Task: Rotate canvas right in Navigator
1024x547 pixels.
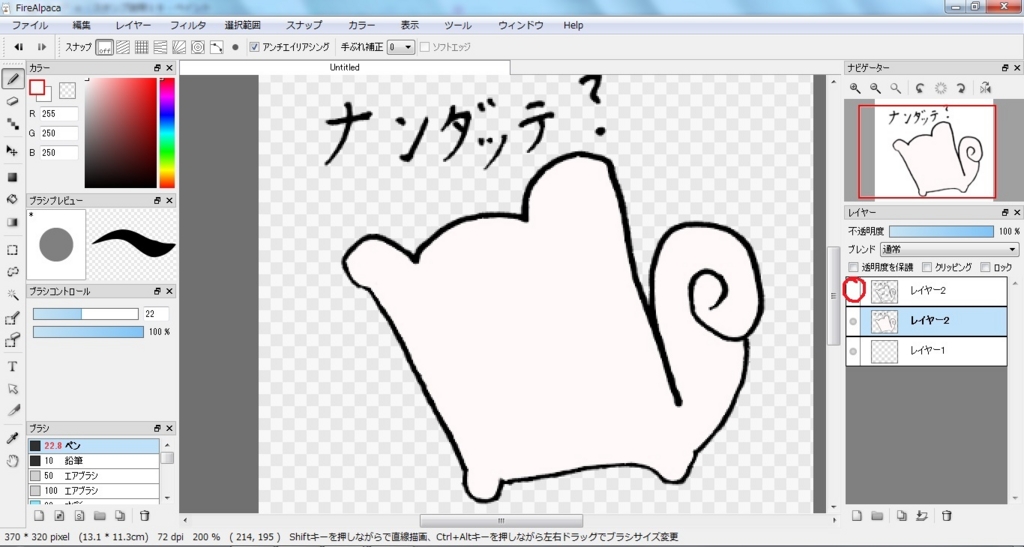Action: 961,88
